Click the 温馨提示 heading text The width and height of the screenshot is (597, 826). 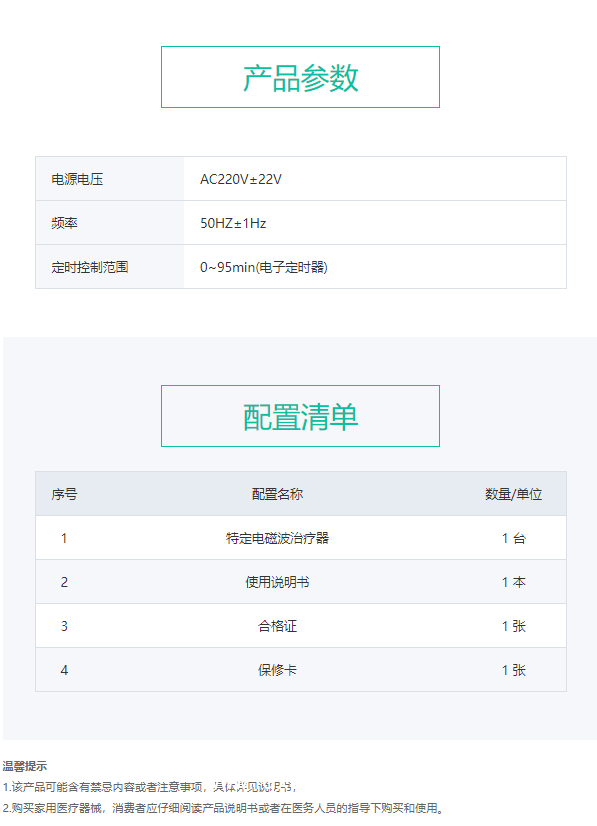coord(25,766)
